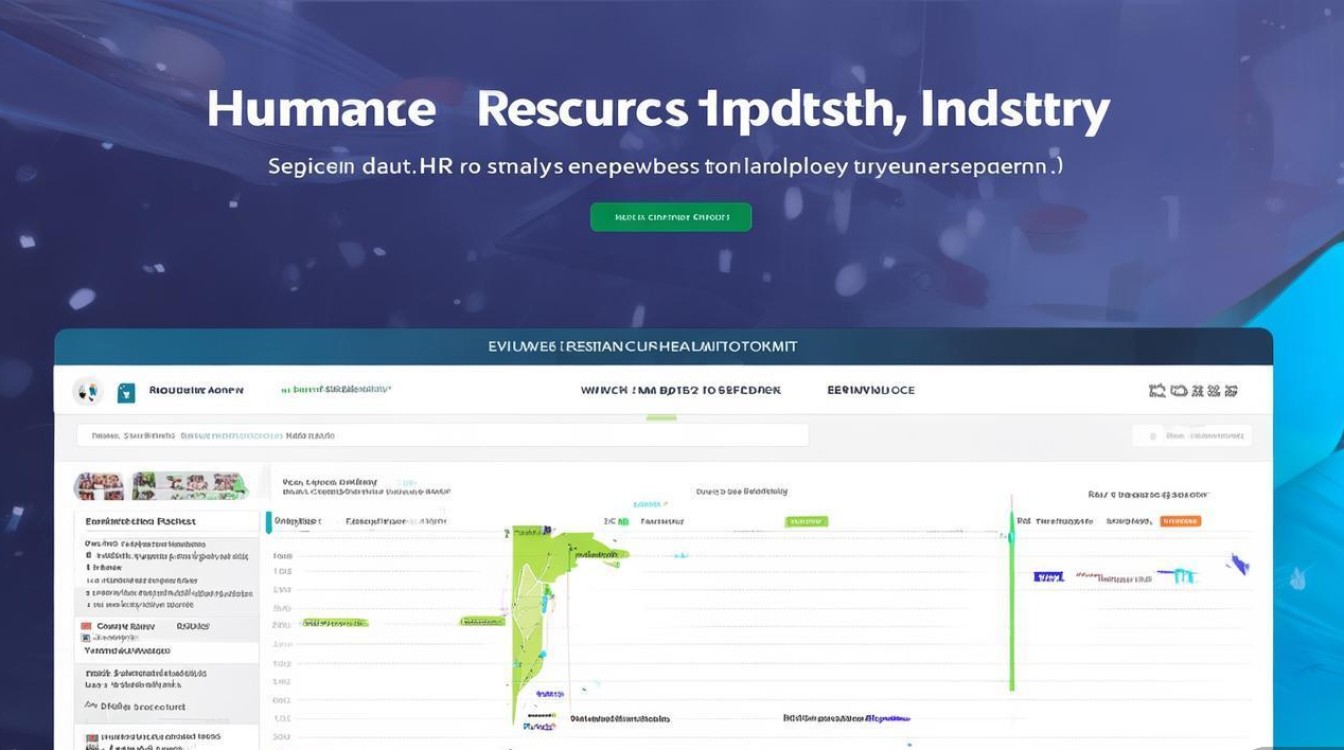The width and height of the screenshot is (1344, 750).
Task: Click the wide photo strip thumbnail in sidebar
Action: point(190,486)
